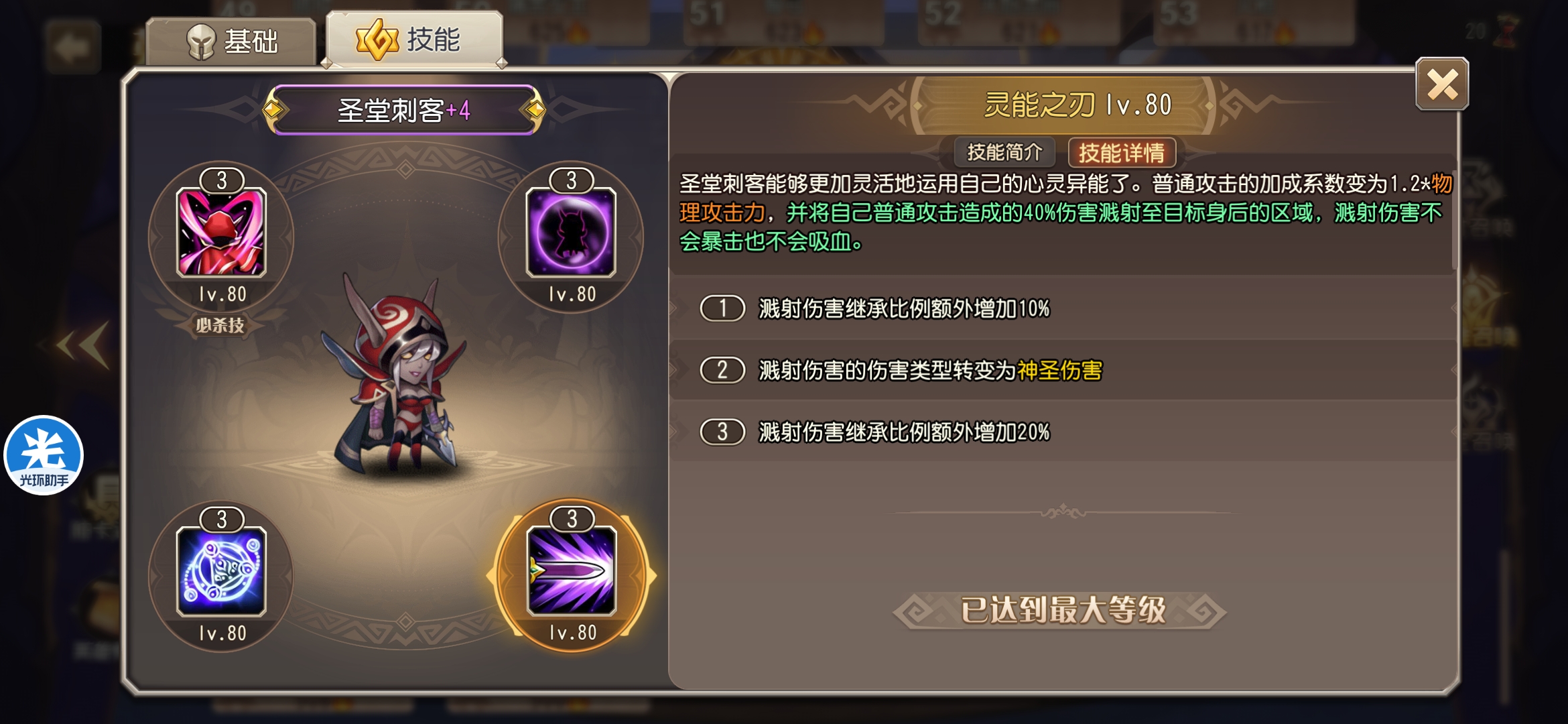Open the 光环助手 floating assistant icon
The width and height of the screenshot is (1568, 724).
pyautogui.click(x=44, y=455)
